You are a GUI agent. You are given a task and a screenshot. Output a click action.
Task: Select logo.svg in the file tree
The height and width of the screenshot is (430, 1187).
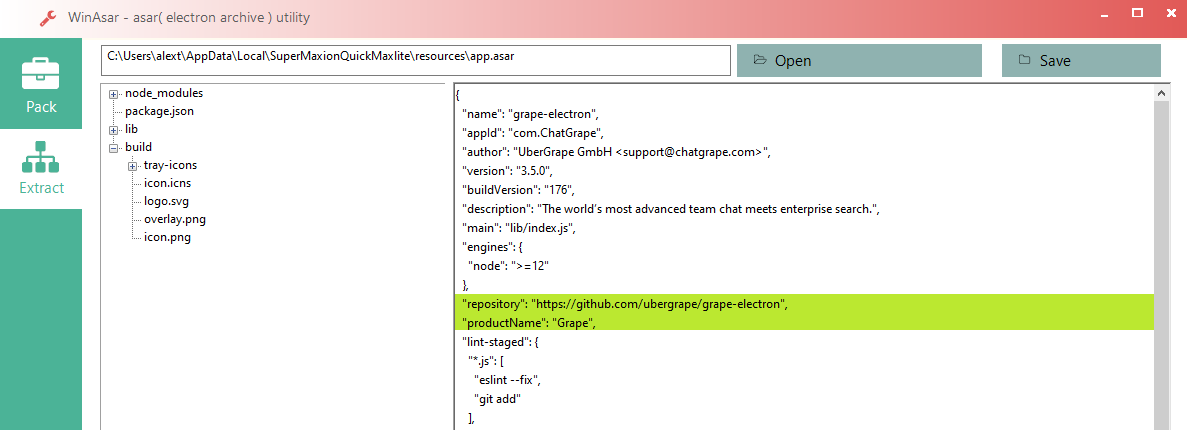[x=166, y=202]
